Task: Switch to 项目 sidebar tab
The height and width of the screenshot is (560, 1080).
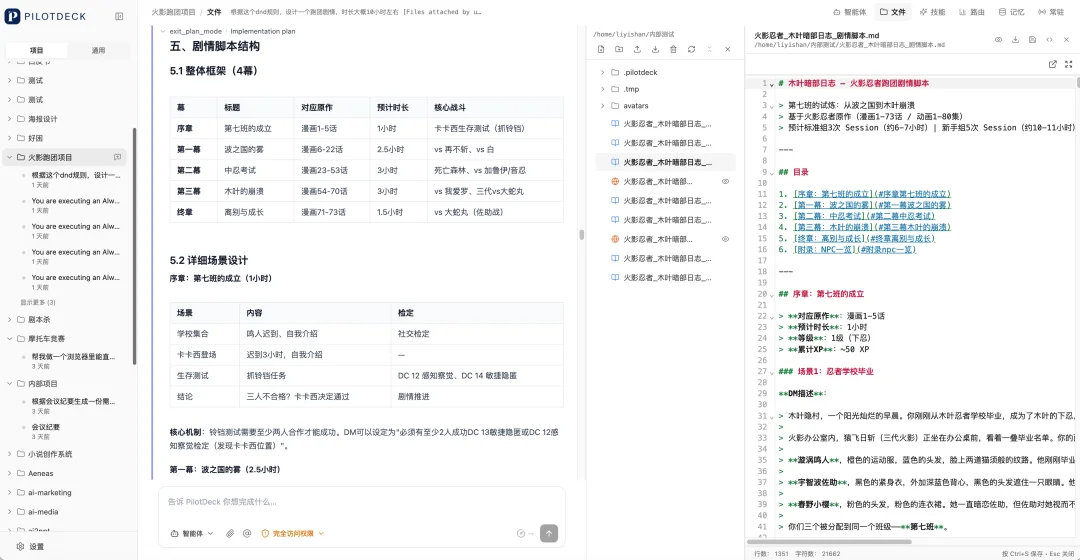Action: (x=37, y=50)
